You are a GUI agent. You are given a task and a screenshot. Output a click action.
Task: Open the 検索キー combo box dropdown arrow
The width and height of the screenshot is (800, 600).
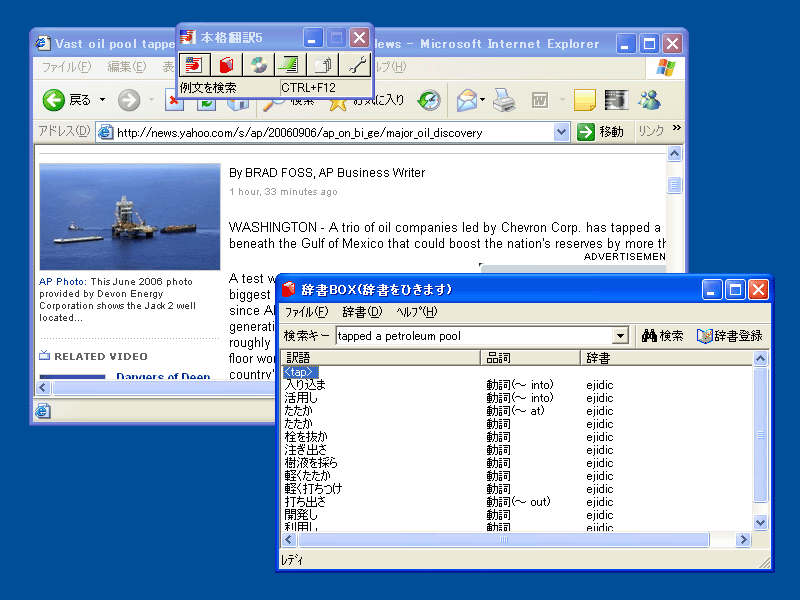coord(620,336)
